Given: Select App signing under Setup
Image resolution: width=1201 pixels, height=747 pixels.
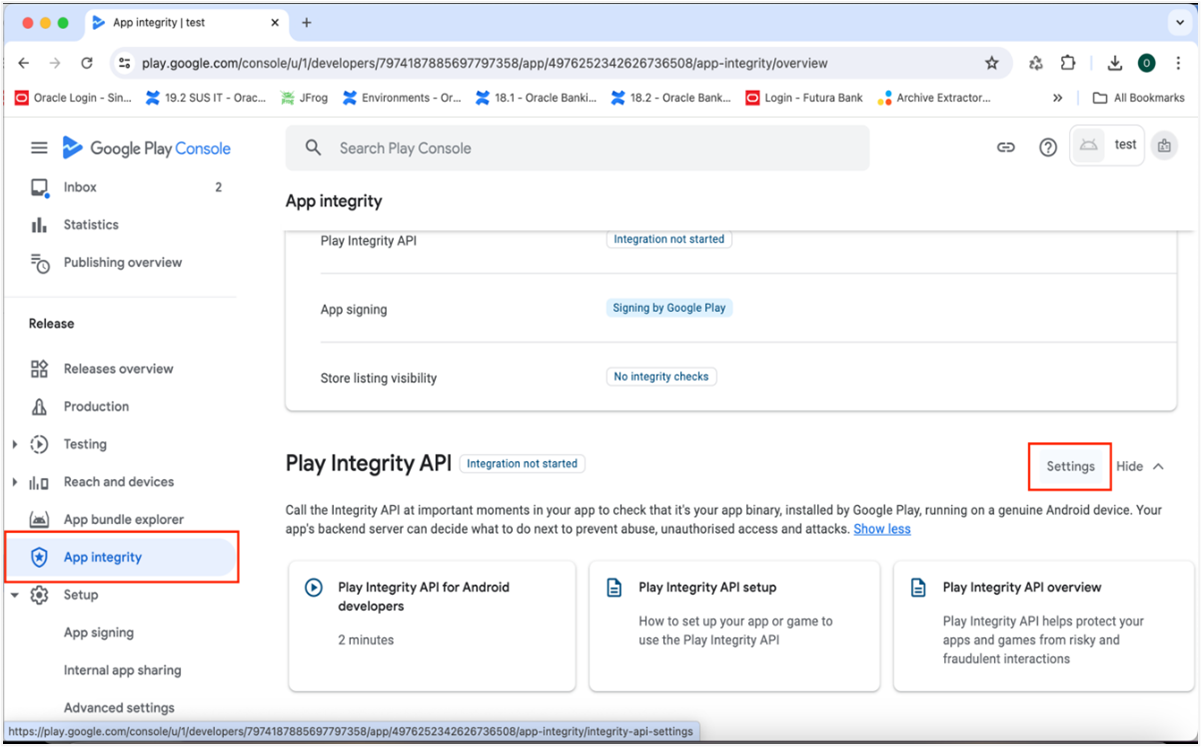Looking at the screenshot, I should click(x=98, y=633).
